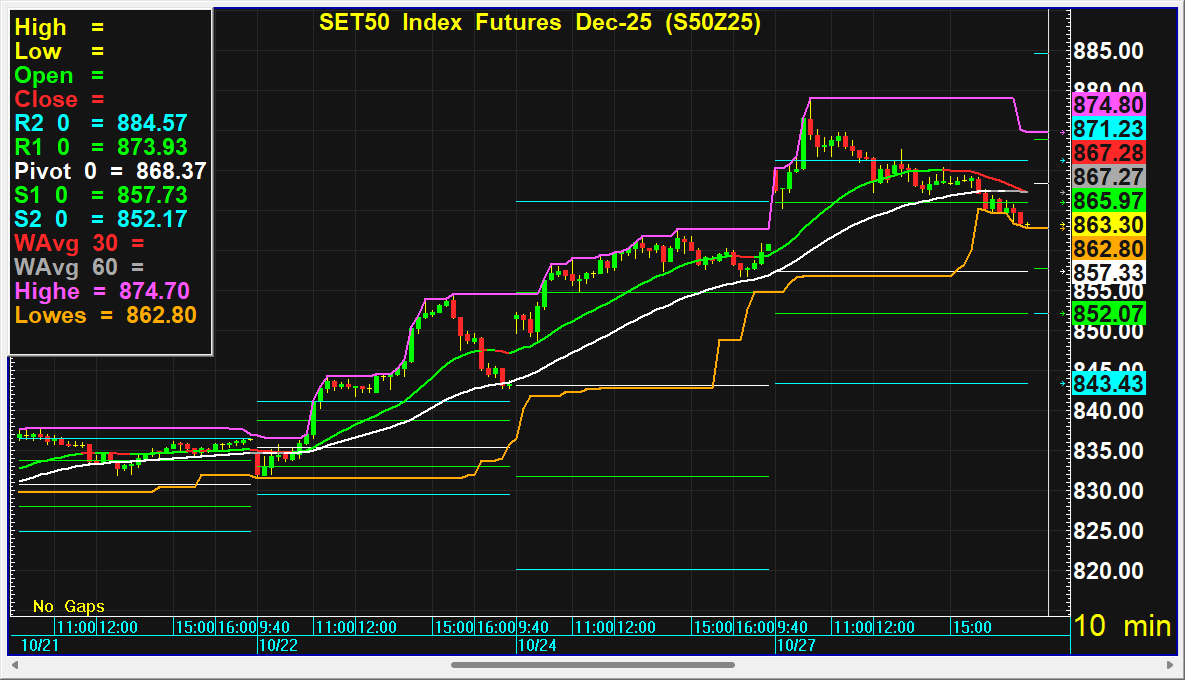This screenshot has width=1185, height=680.
Task: Select the red 867.28 price marker
Action: pyautogui.click(x=1108, y=153)
